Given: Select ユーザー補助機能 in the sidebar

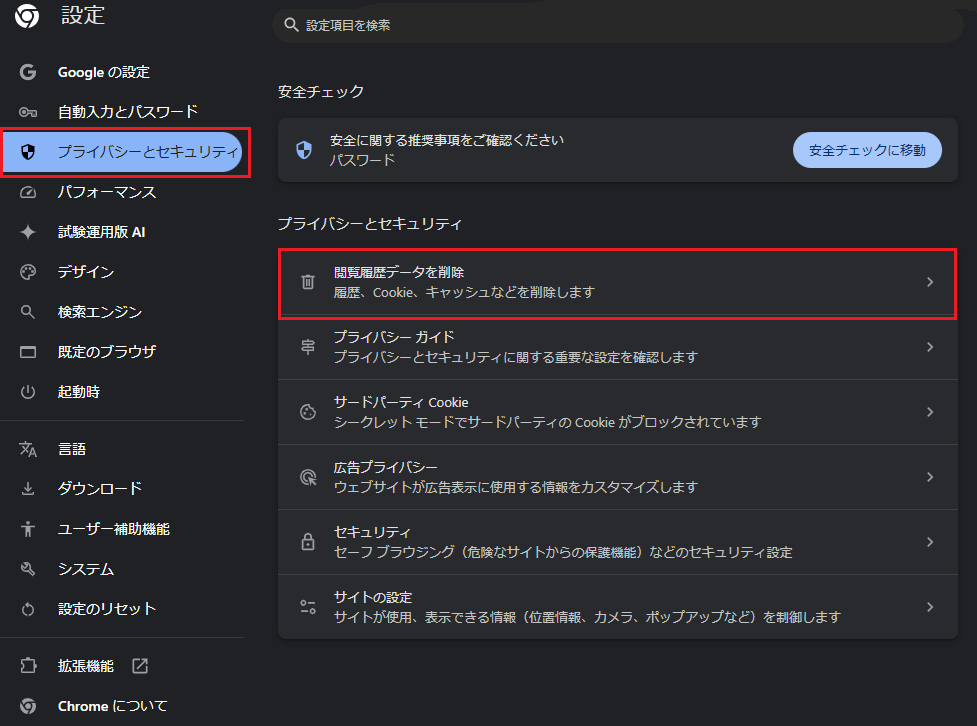Looking at the screenshot, I should tap(114, 529).
